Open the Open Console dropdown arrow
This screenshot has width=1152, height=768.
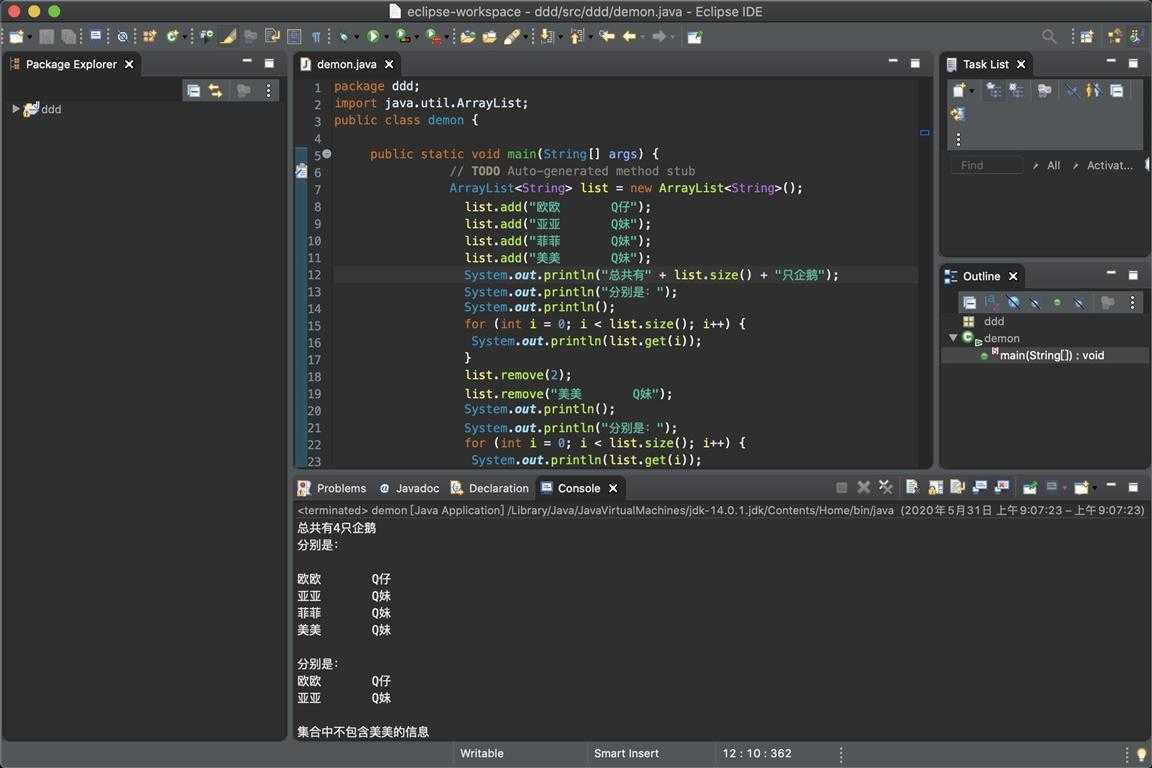point(1095,488)
